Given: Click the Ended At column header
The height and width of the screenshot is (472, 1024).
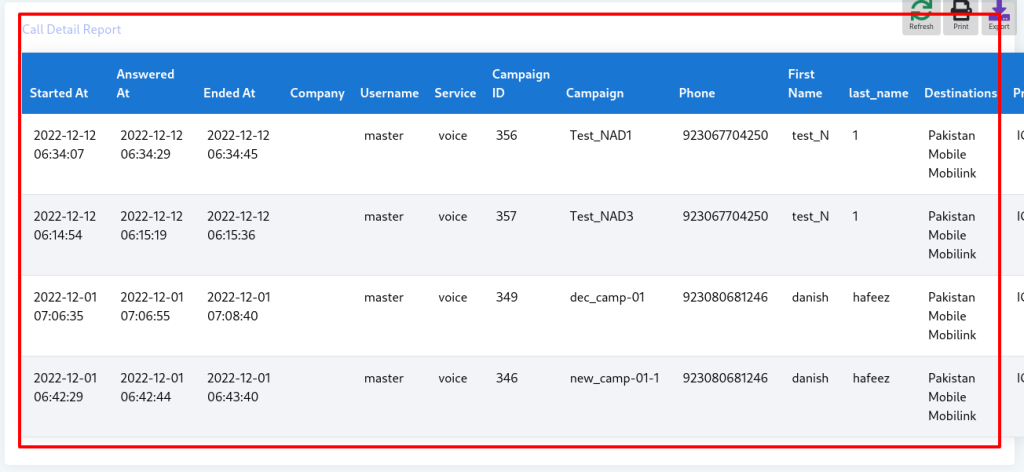Looking at the screenshot, I should click(x=229, y=93).
